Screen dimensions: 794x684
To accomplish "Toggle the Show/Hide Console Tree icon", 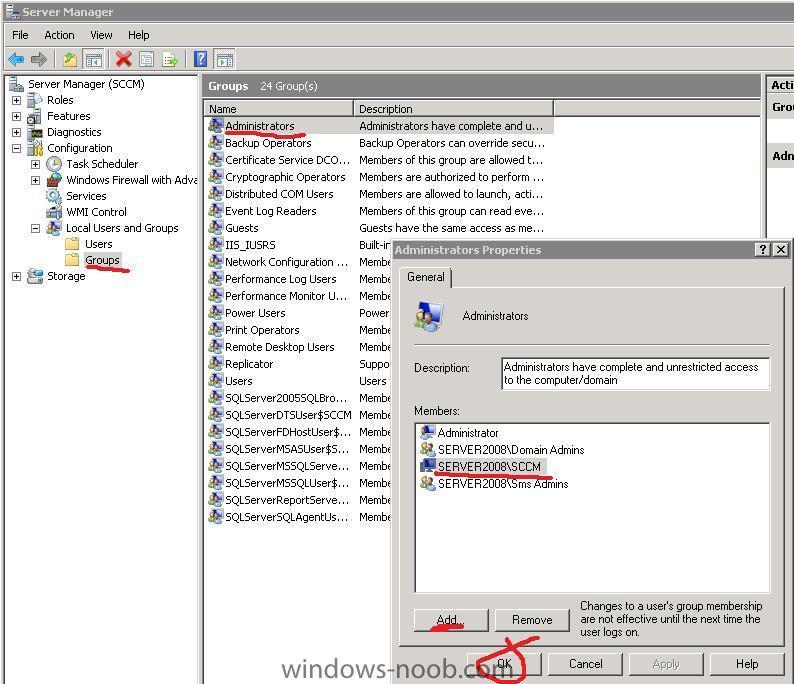I will 94,60.
